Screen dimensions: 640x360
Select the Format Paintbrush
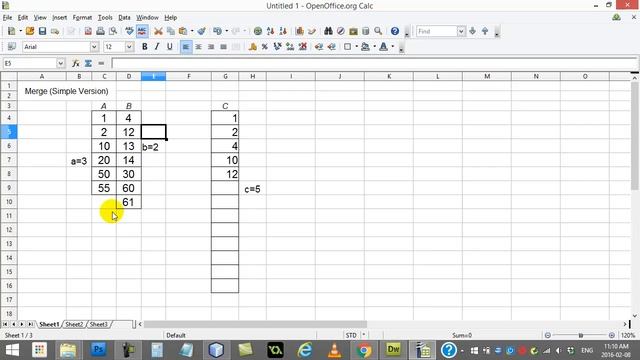coord(201,31)
